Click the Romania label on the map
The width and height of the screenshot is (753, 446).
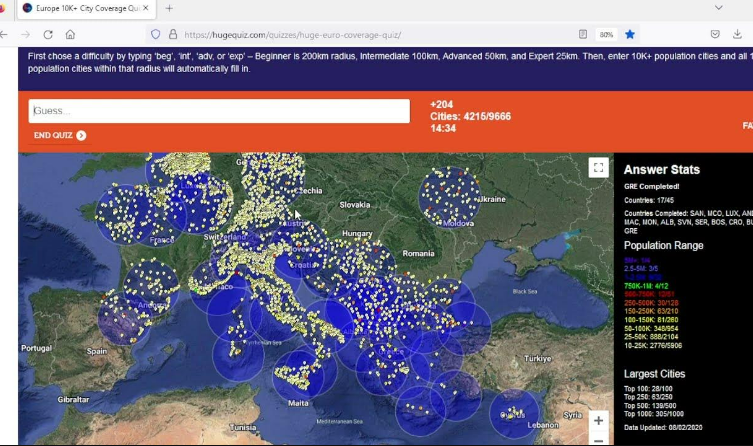tap(418, 253)
